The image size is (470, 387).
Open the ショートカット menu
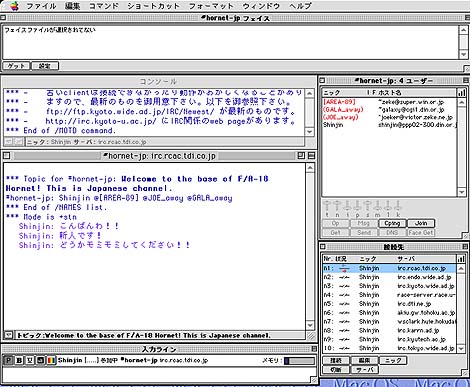tap(153, 6)
